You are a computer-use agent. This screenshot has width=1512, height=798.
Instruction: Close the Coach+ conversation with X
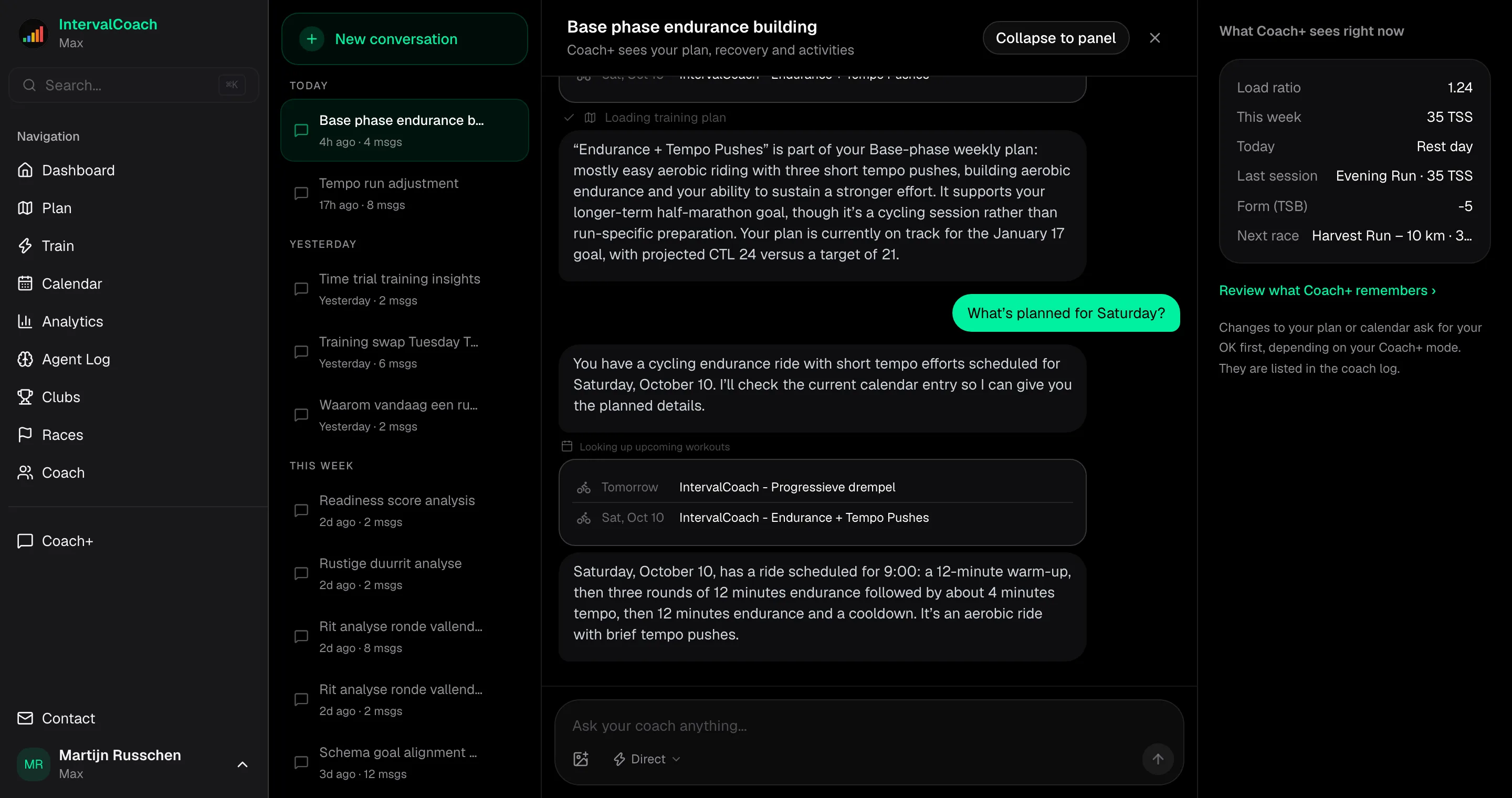coord(1154,38)
